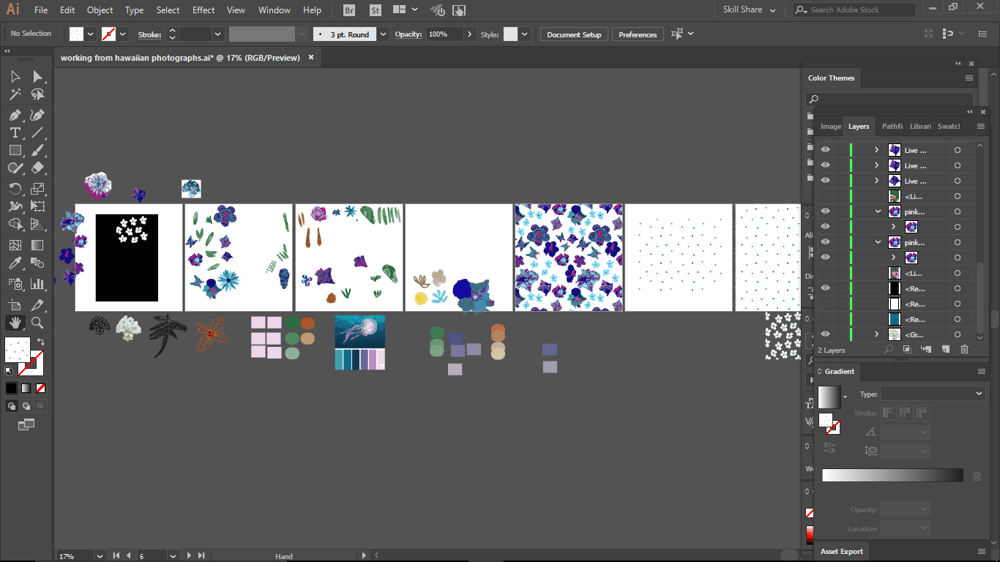Select the Artboard tool
Screen dimensions: 1000x562
click(x=15, y=305)
